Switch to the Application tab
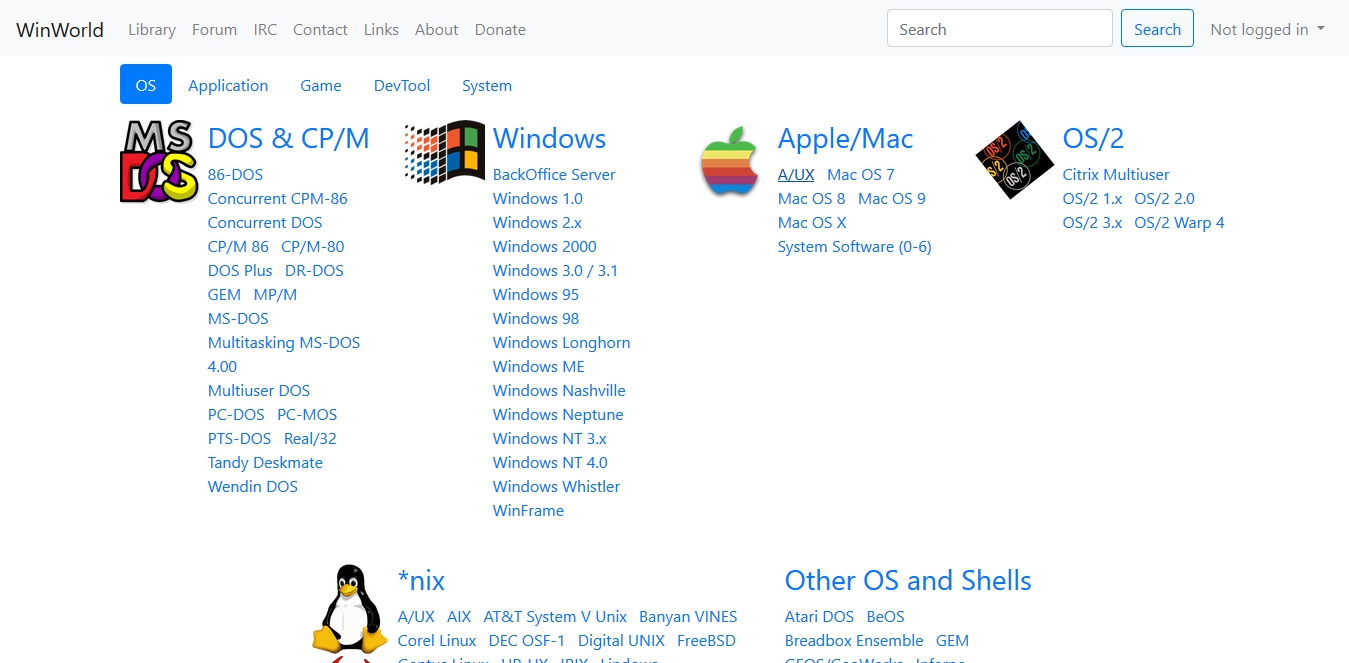The image size is (1349, 663). 228,85
